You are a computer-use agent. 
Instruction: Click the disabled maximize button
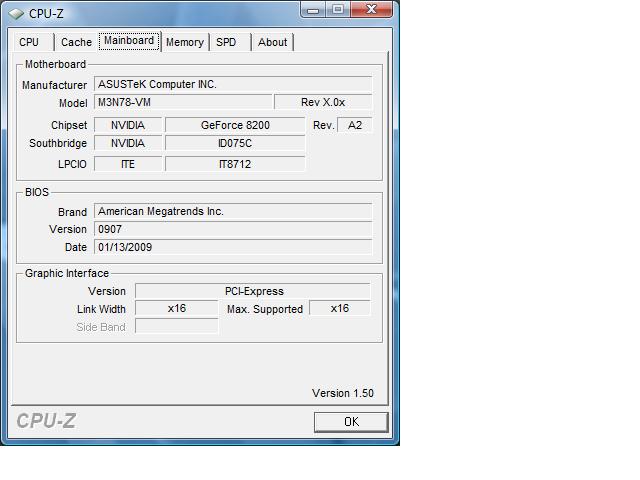[x=338, y=9]
